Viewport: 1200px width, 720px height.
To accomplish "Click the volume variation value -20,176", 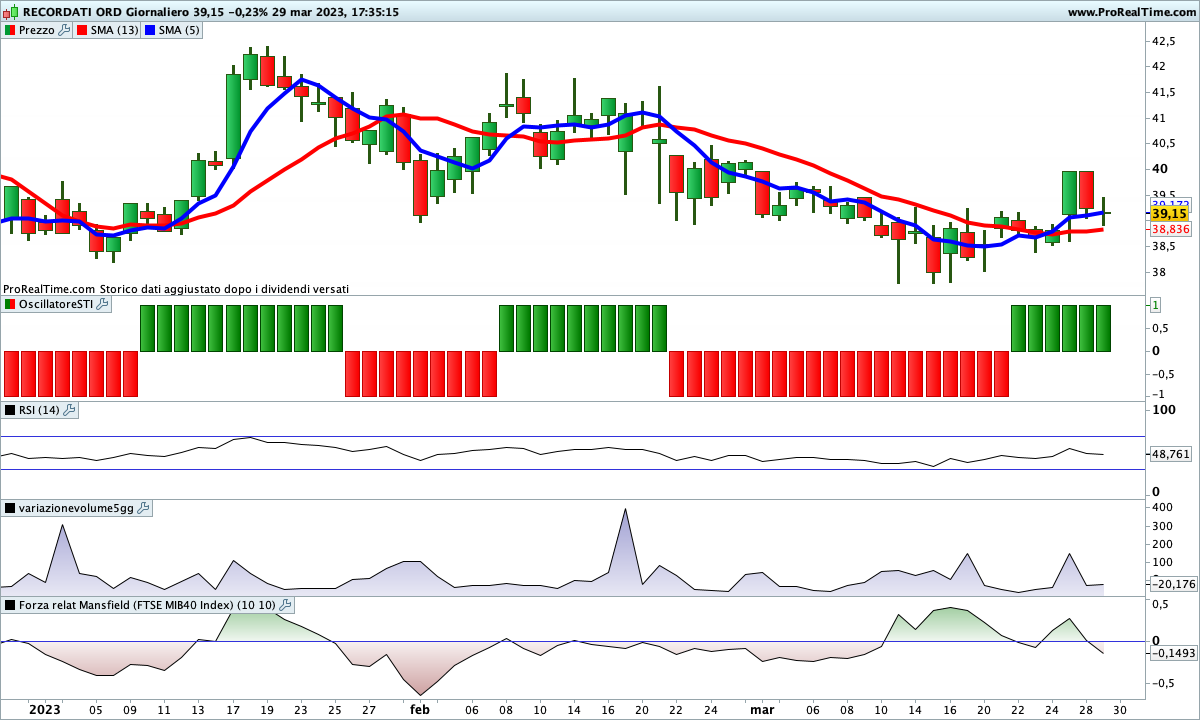I will click(1171, 584).
